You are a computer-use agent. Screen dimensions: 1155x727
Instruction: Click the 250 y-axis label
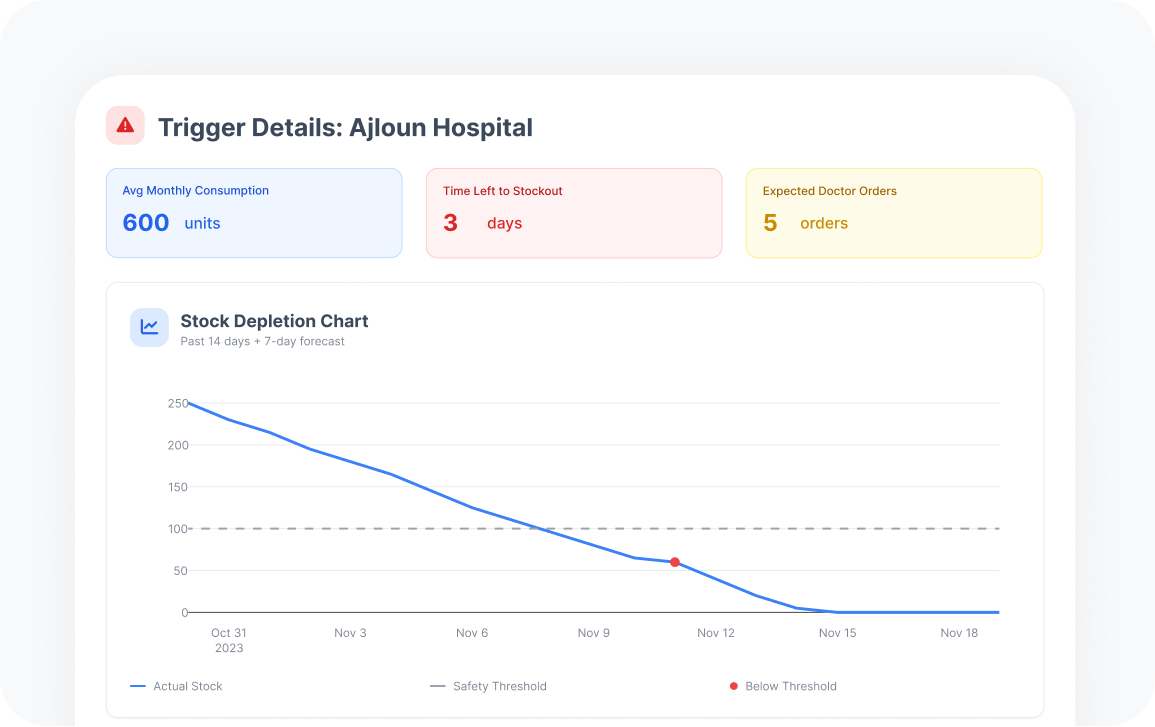pos(178,403)
